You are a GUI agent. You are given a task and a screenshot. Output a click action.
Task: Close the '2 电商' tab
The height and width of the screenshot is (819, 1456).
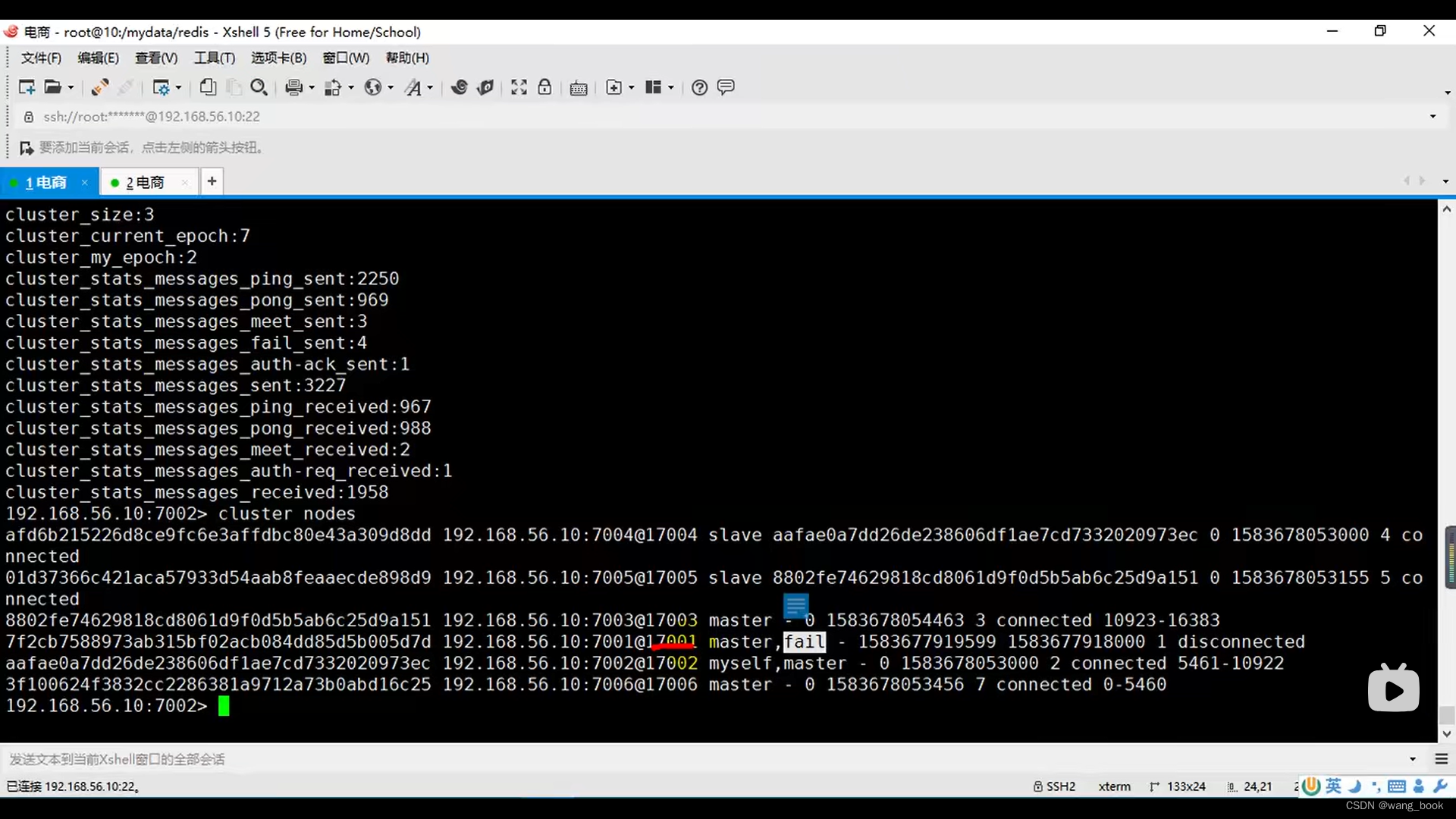click(184, 182)
